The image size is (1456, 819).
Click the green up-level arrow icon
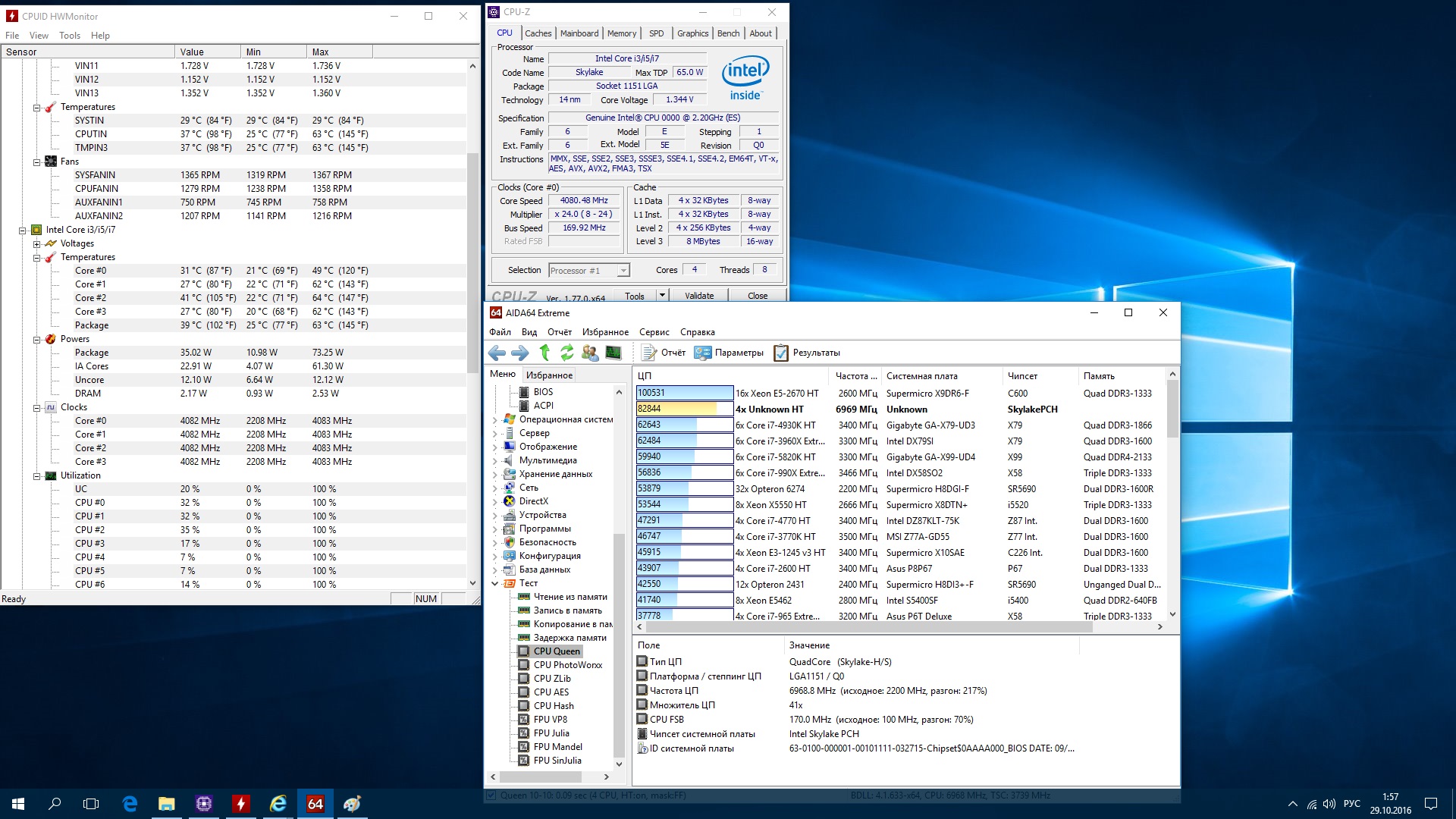544,353
